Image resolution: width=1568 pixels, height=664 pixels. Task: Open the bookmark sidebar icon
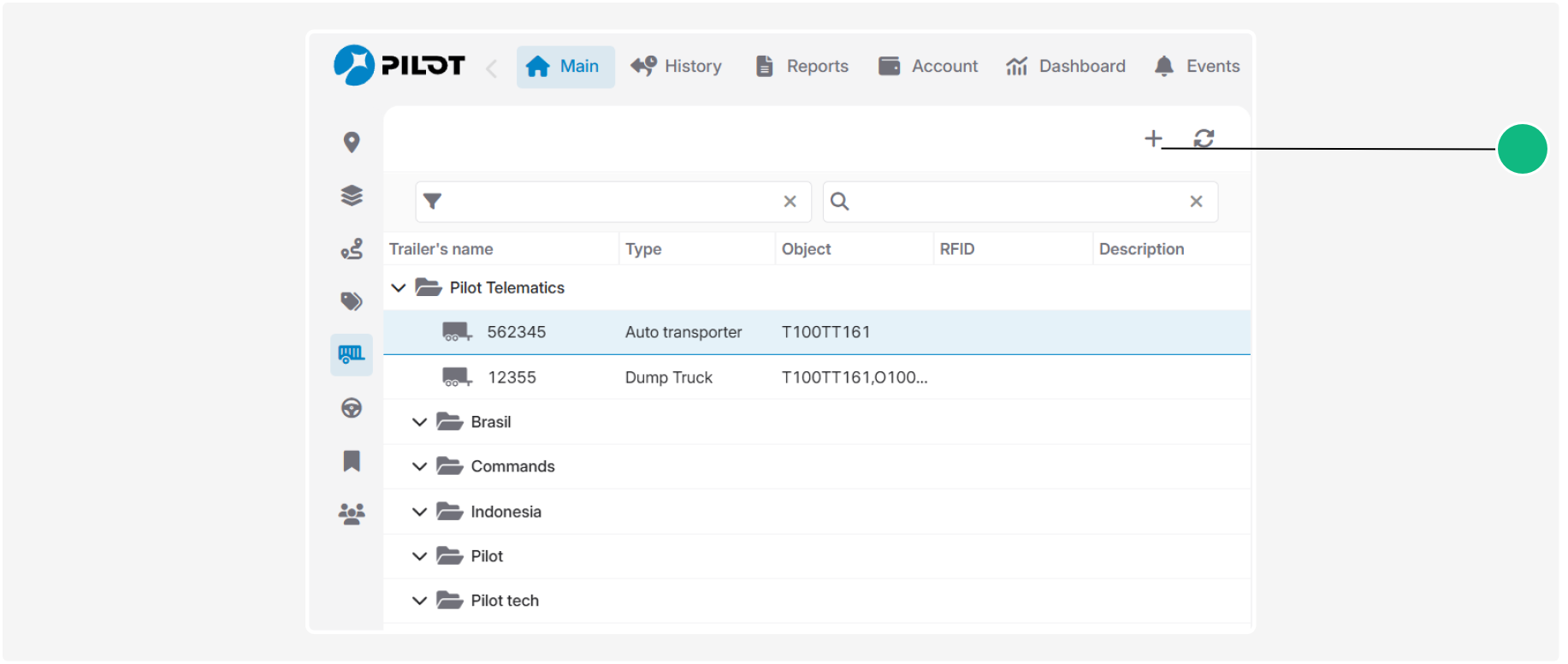pos(352,461)
